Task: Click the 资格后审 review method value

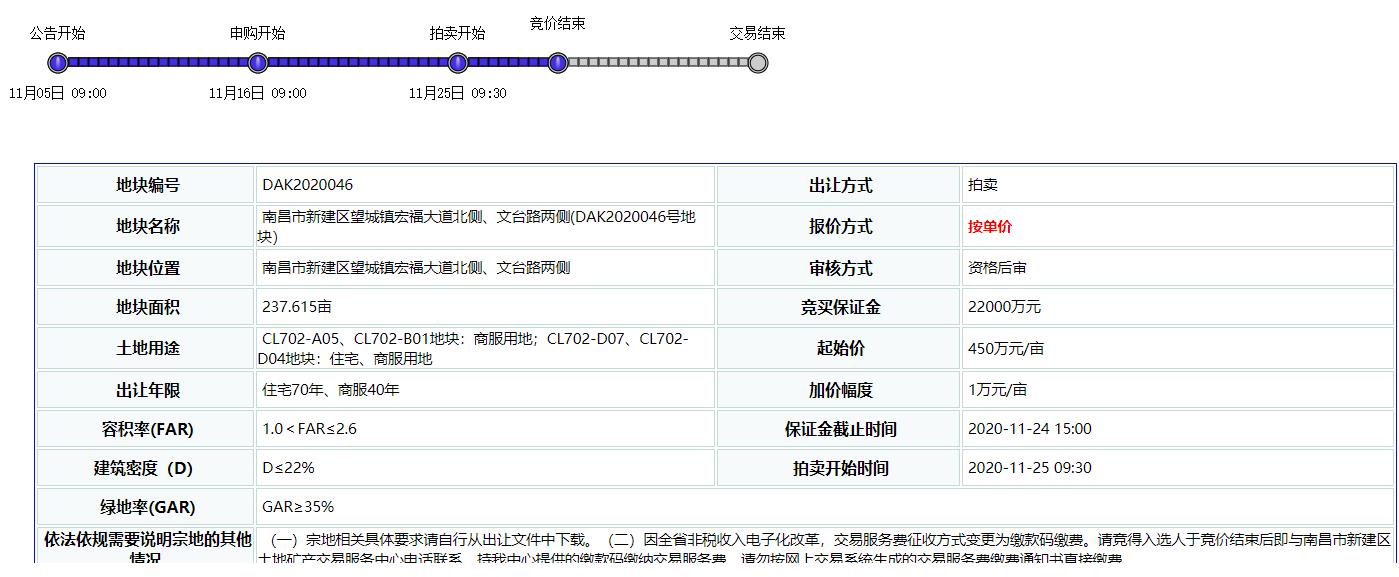Action: [997, 268]
